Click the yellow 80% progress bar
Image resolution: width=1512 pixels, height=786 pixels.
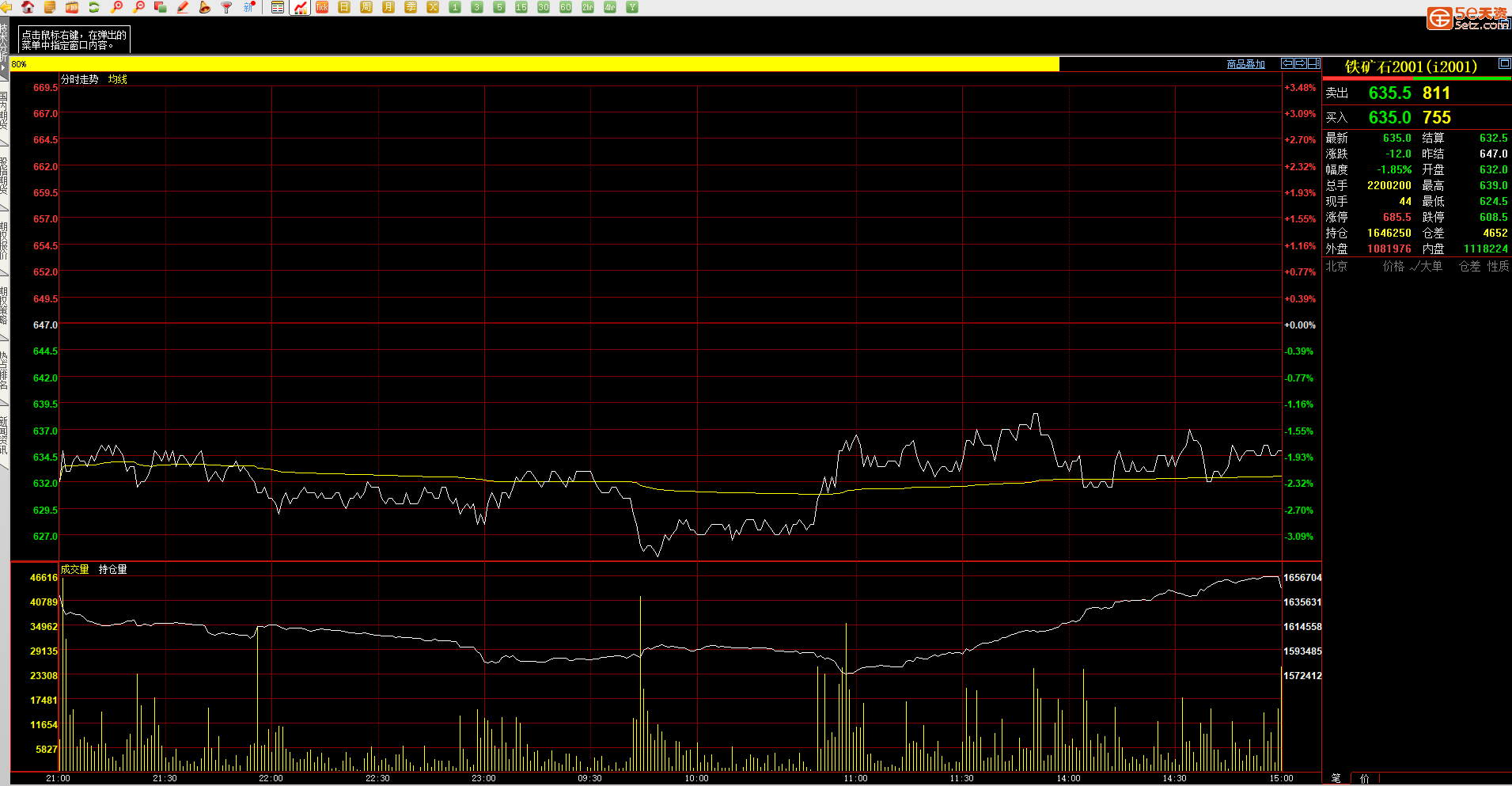point(535,64)
